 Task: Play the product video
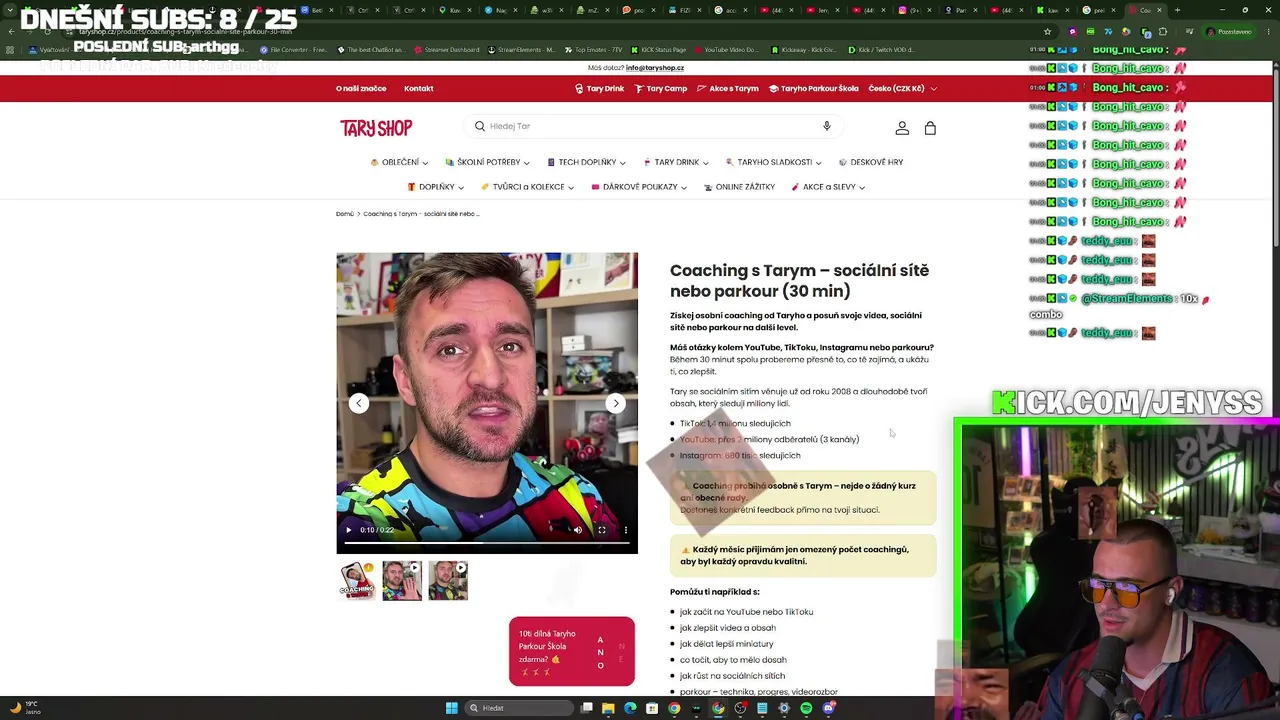coord(349,530)
